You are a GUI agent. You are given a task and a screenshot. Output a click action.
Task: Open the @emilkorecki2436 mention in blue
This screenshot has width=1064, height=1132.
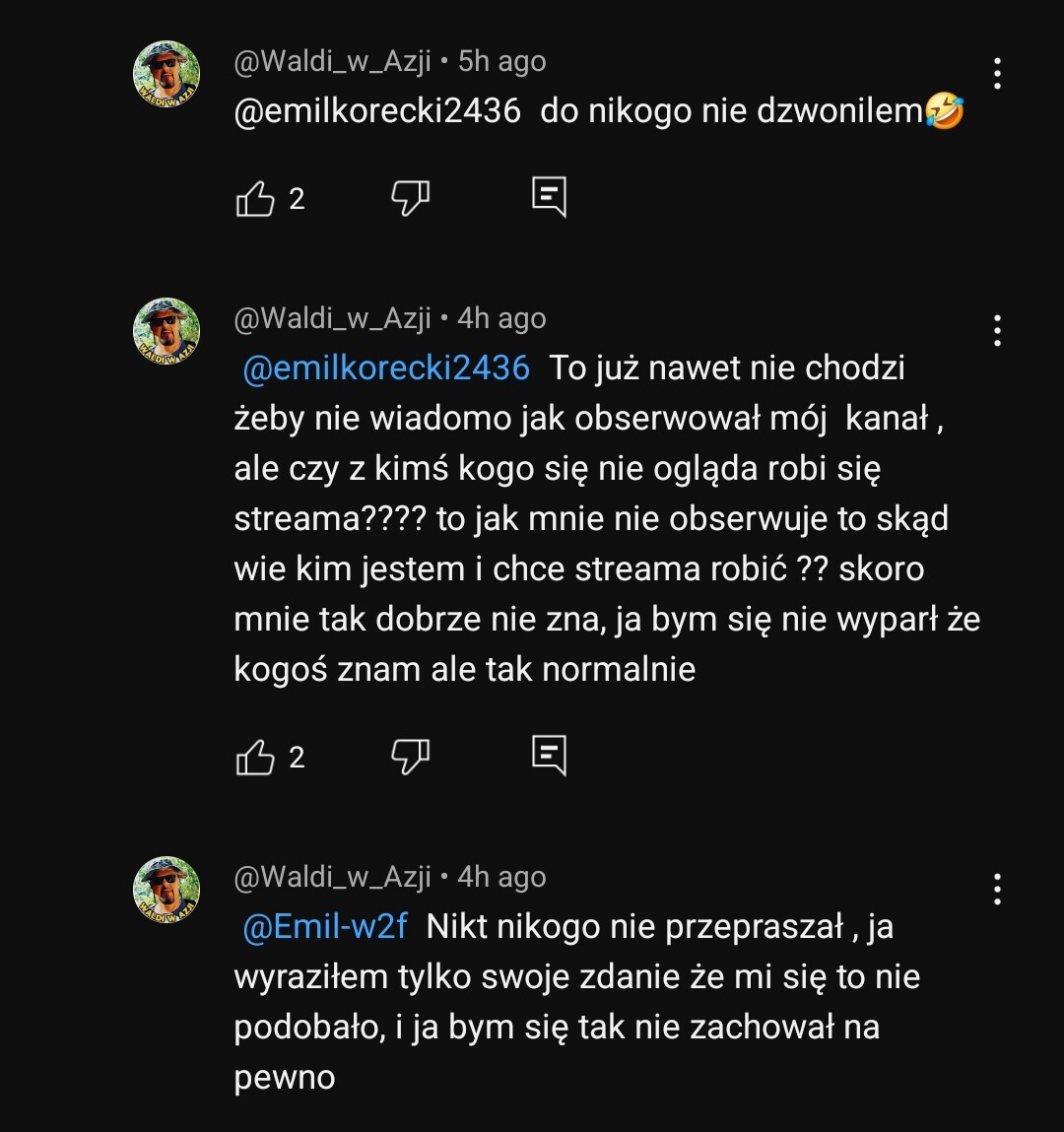[x=386, y=368]
